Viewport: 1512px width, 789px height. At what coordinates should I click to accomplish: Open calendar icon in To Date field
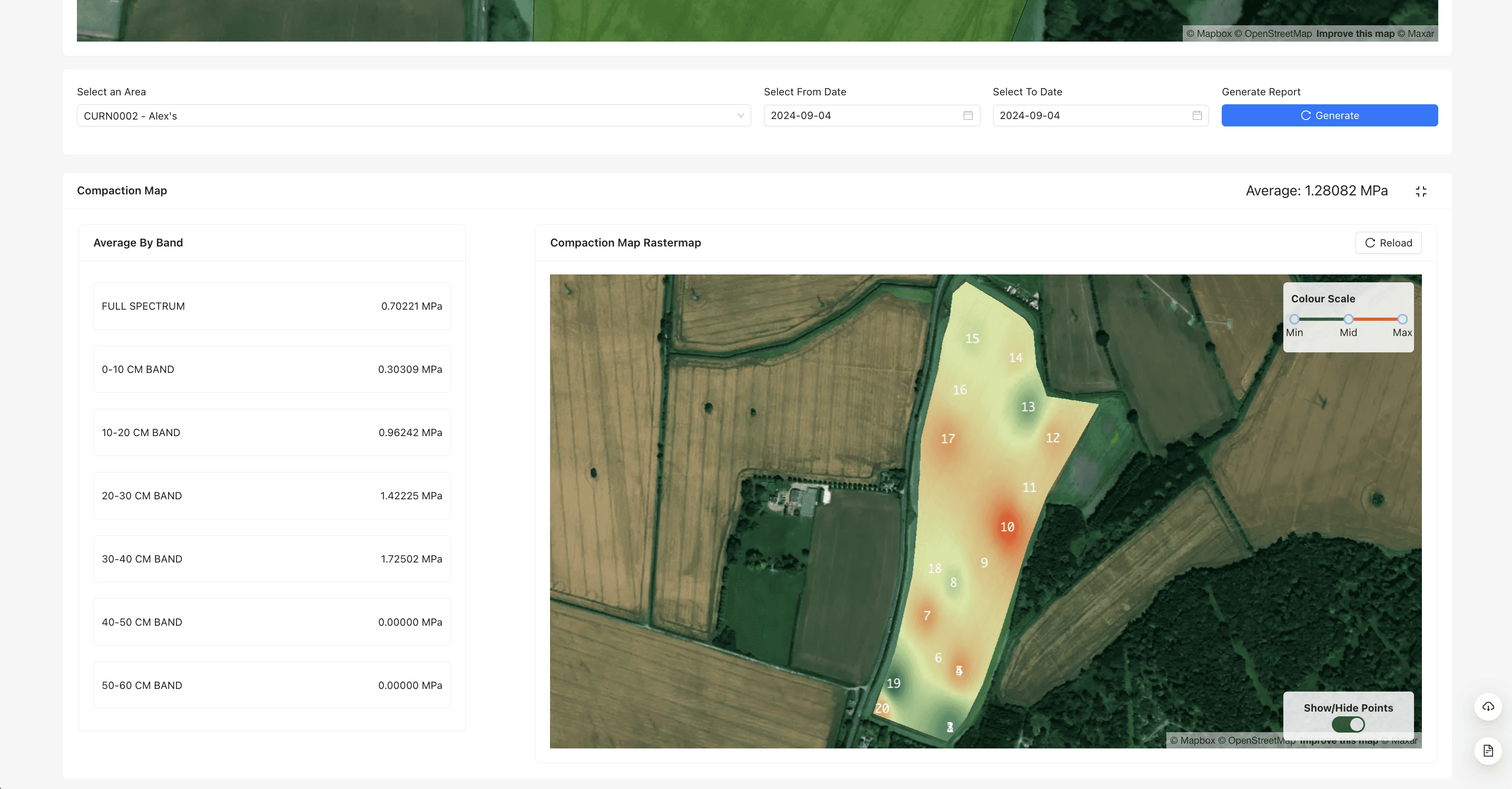[1196, 115]
